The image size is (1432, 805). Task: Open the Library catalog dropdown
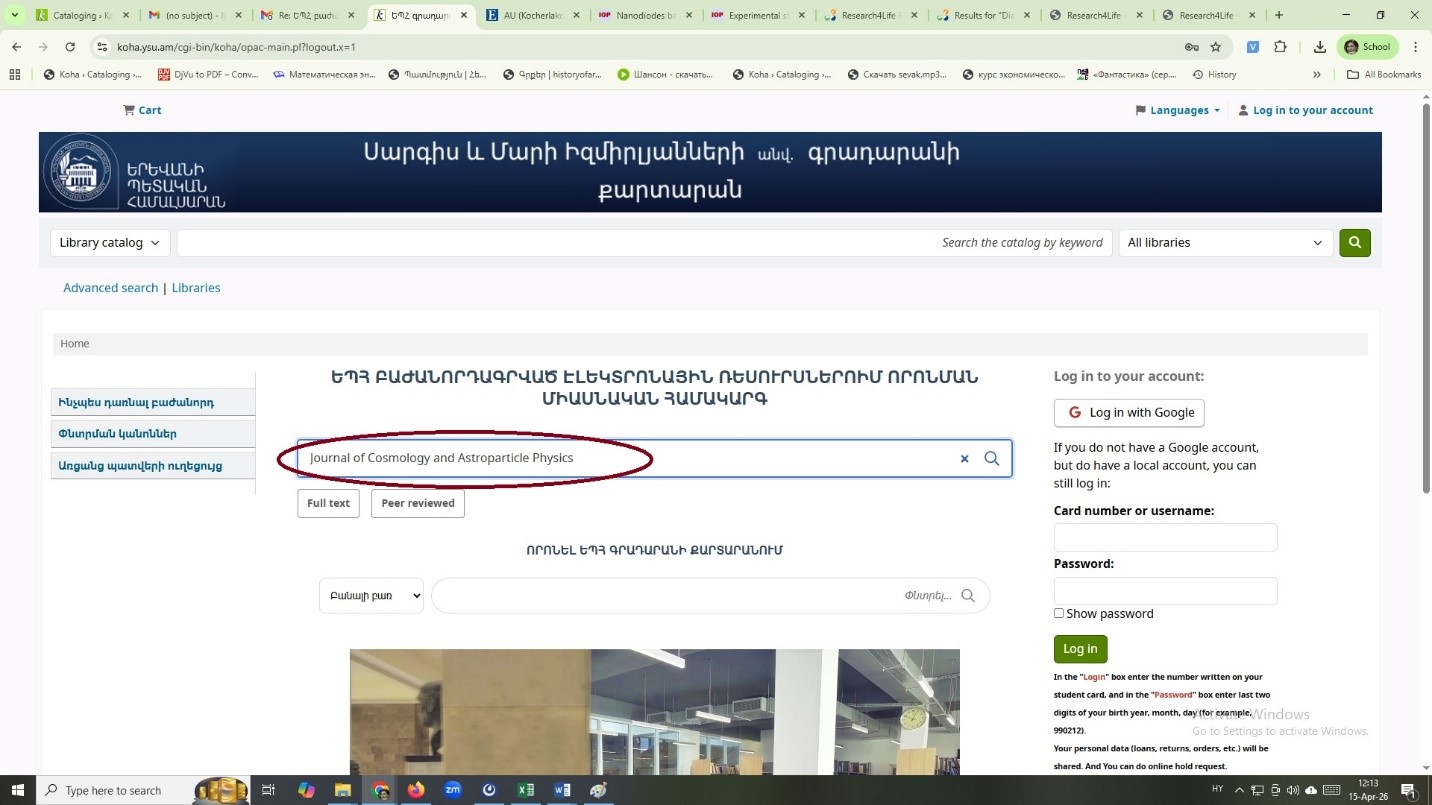tap(110, 242)
